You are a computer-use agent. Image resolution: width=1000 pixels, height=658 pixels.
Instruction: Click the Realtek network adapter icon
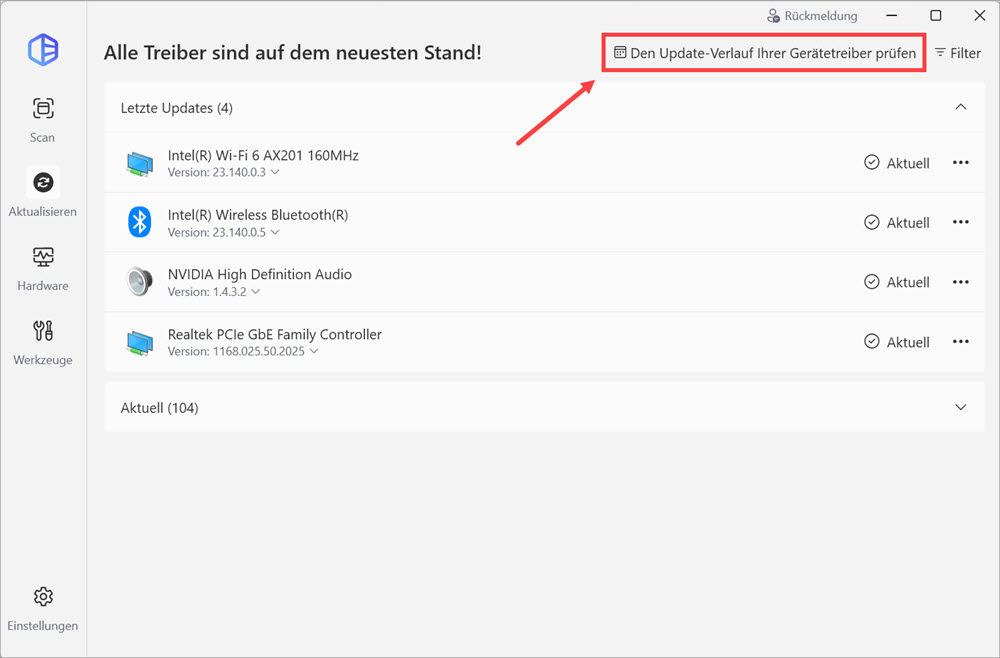click(140, 342)
